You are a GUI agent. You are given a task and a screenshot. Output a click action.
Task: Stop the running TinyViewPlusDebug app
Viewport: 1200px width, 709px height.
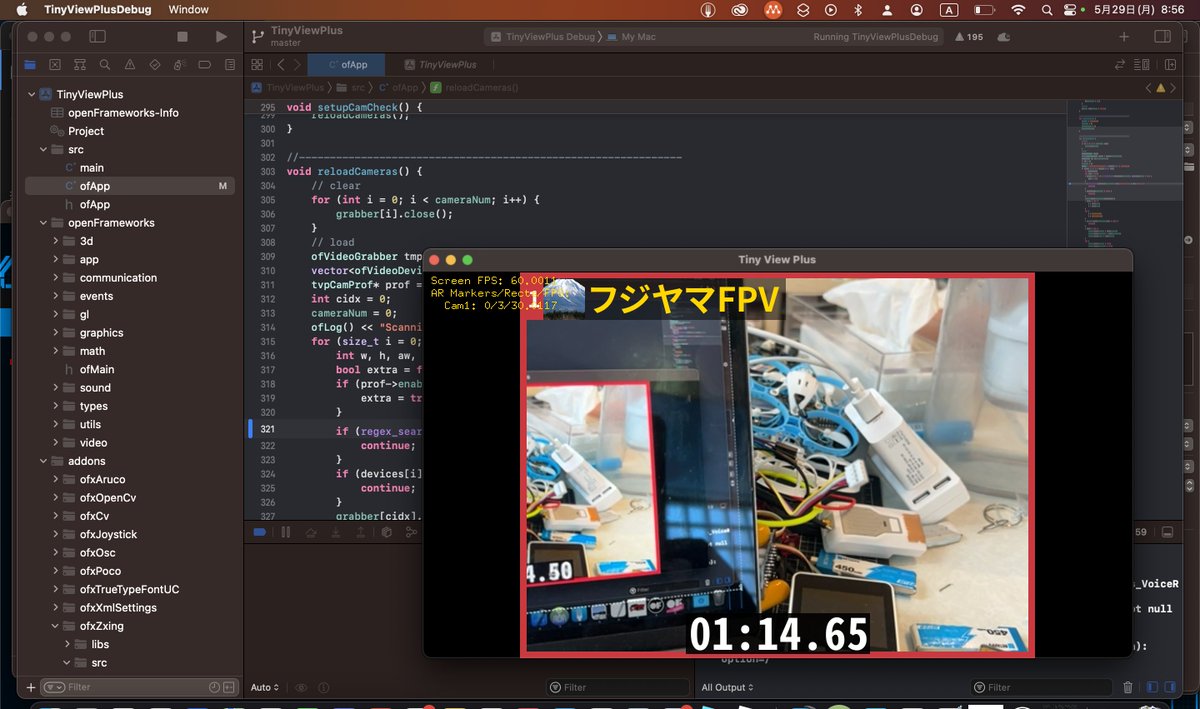[182, 36]
